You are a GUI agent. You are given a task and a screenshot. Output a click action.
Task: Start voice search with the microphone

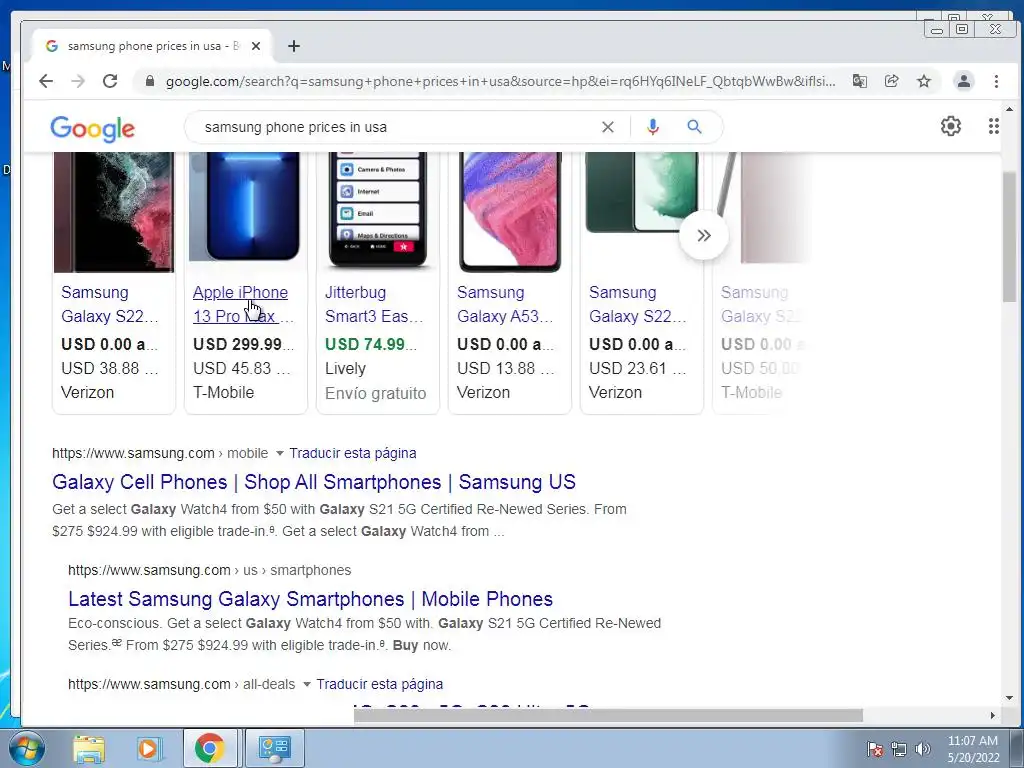[x=652, y=127]
